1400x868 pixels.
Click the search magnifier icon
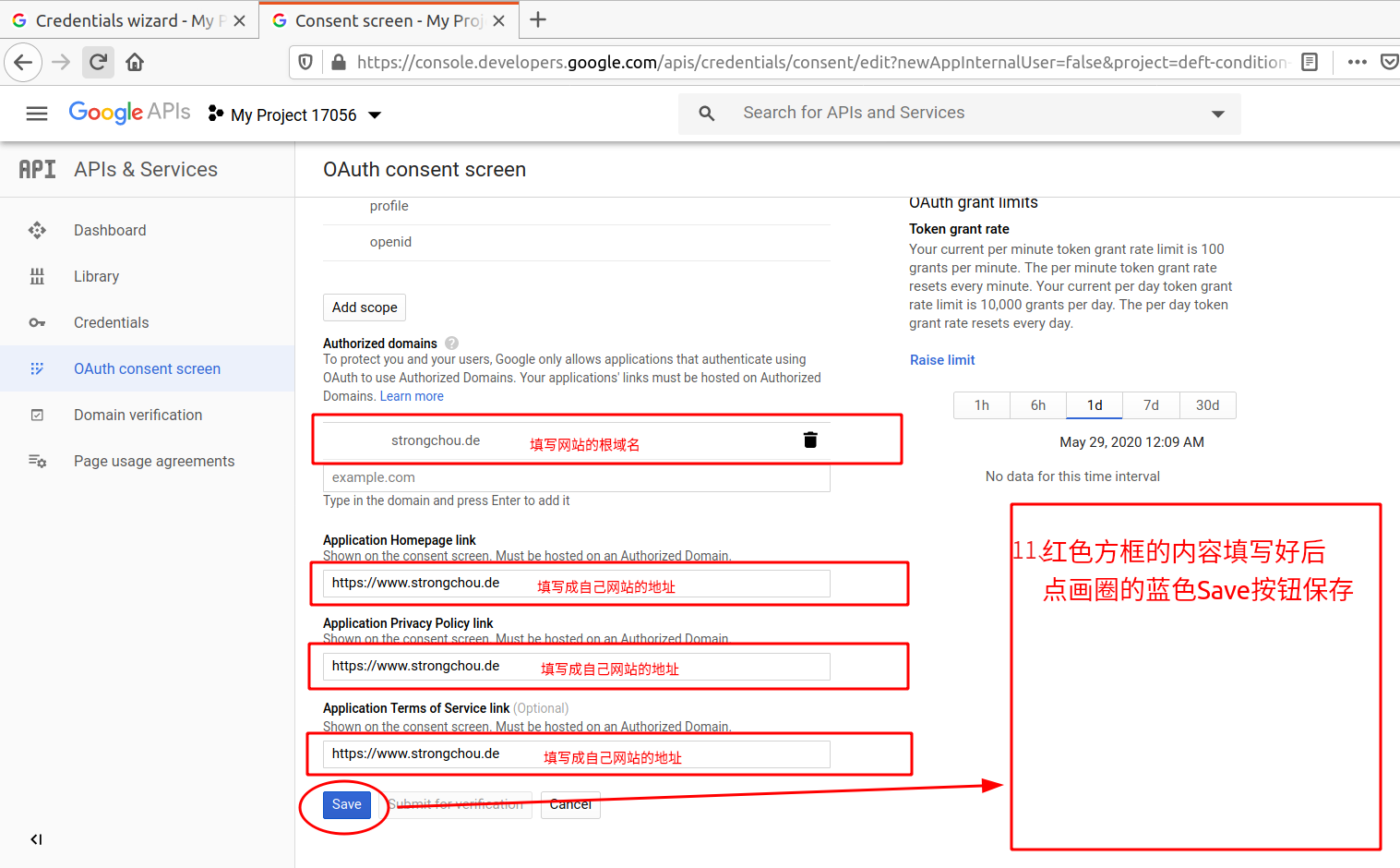[x=707, y=113]
